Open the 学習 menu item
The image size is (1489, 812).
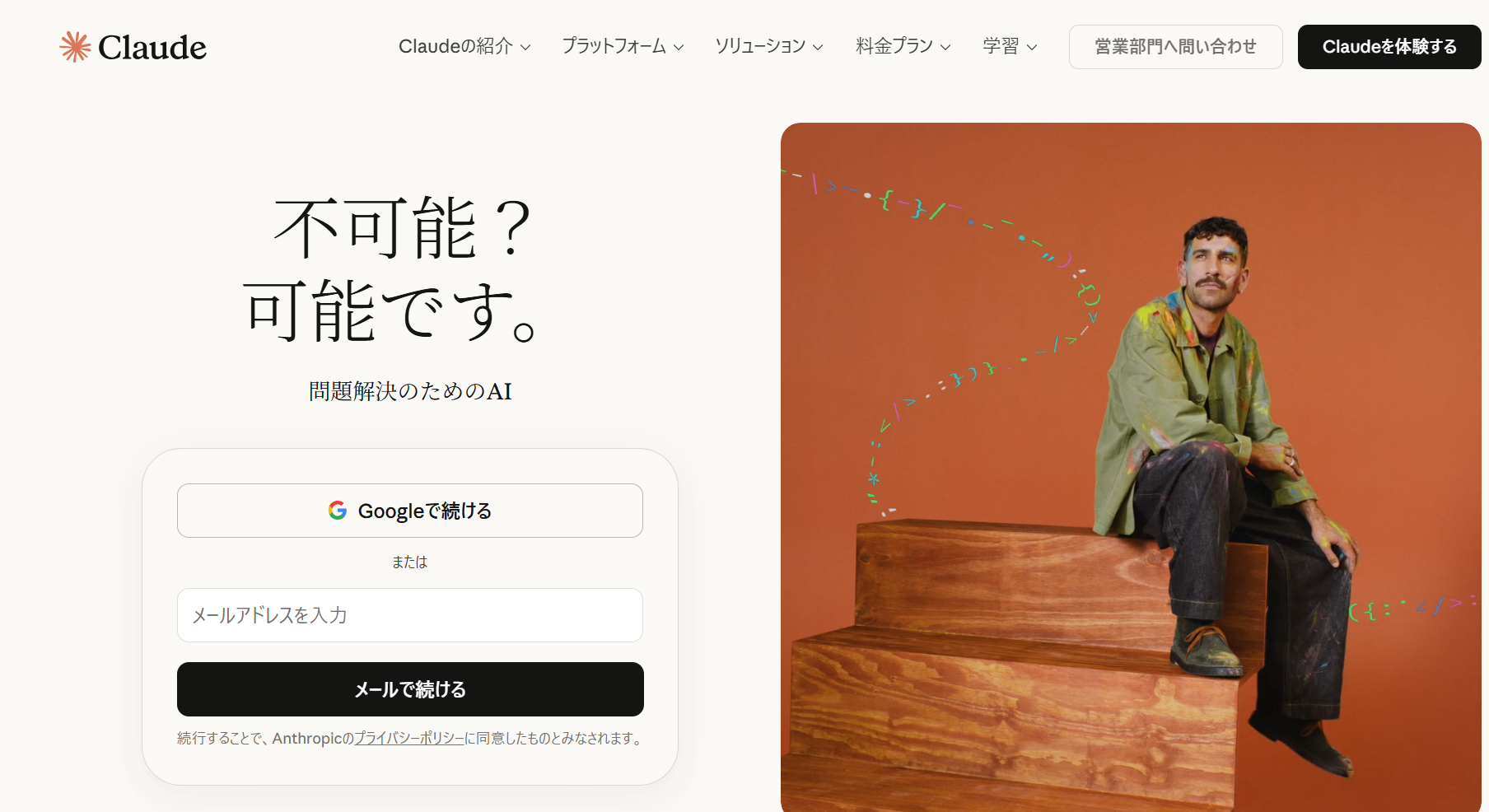(1010, 47)
